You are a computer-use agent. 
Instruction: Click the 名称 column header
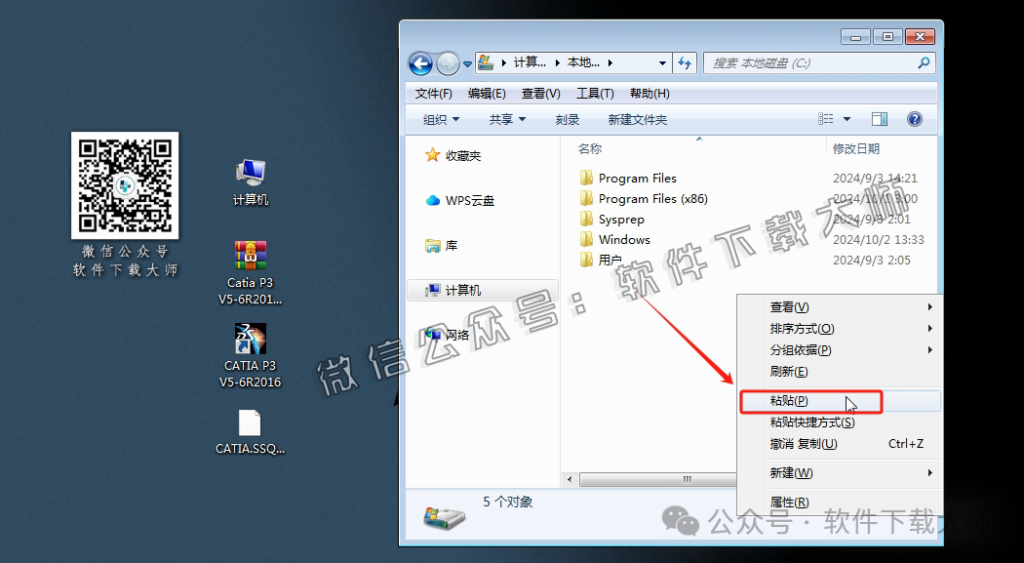coord(590,149)
